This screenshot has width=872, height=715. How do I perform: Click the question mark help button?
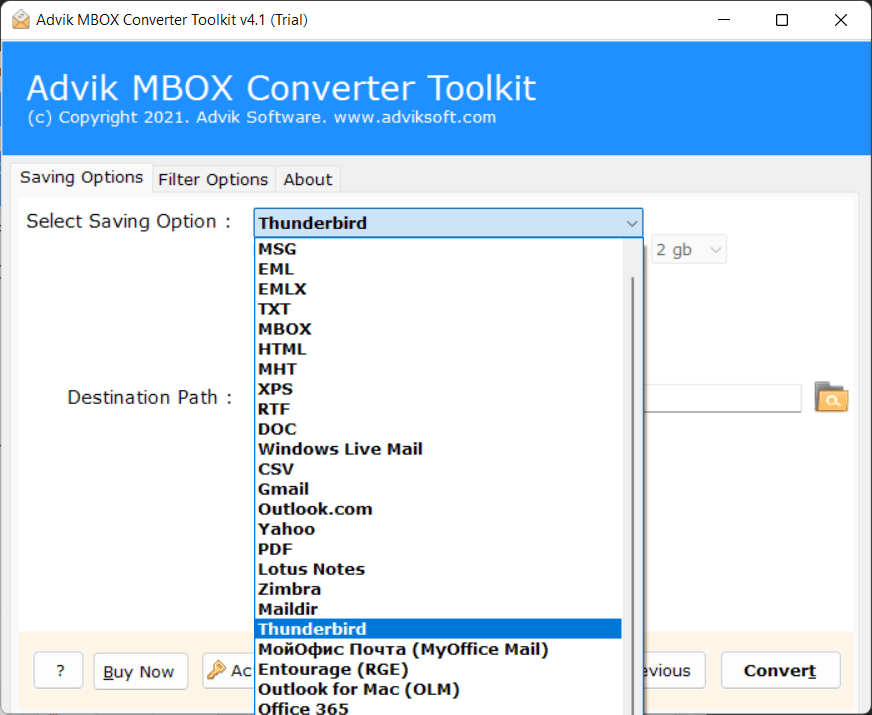pyautogui.click(x=58, y=671)
